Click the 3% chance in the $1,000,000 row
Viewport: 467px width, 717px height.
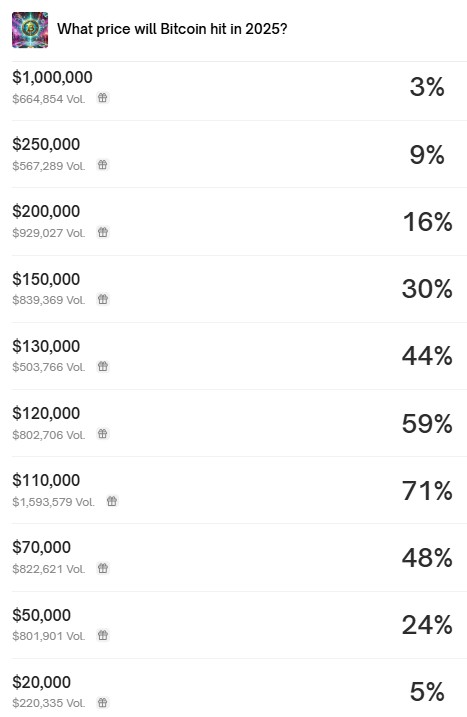click(x=427, y=87)
